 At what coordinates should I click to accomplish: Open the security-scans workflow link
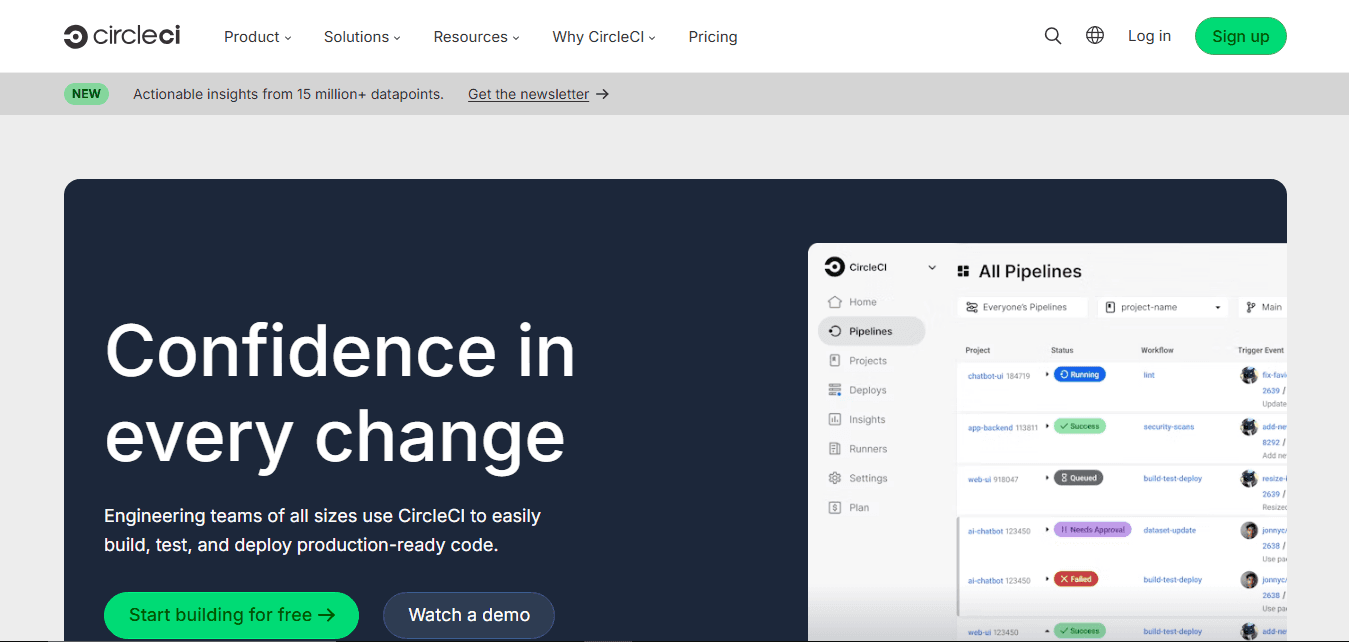pos(1168,427)
